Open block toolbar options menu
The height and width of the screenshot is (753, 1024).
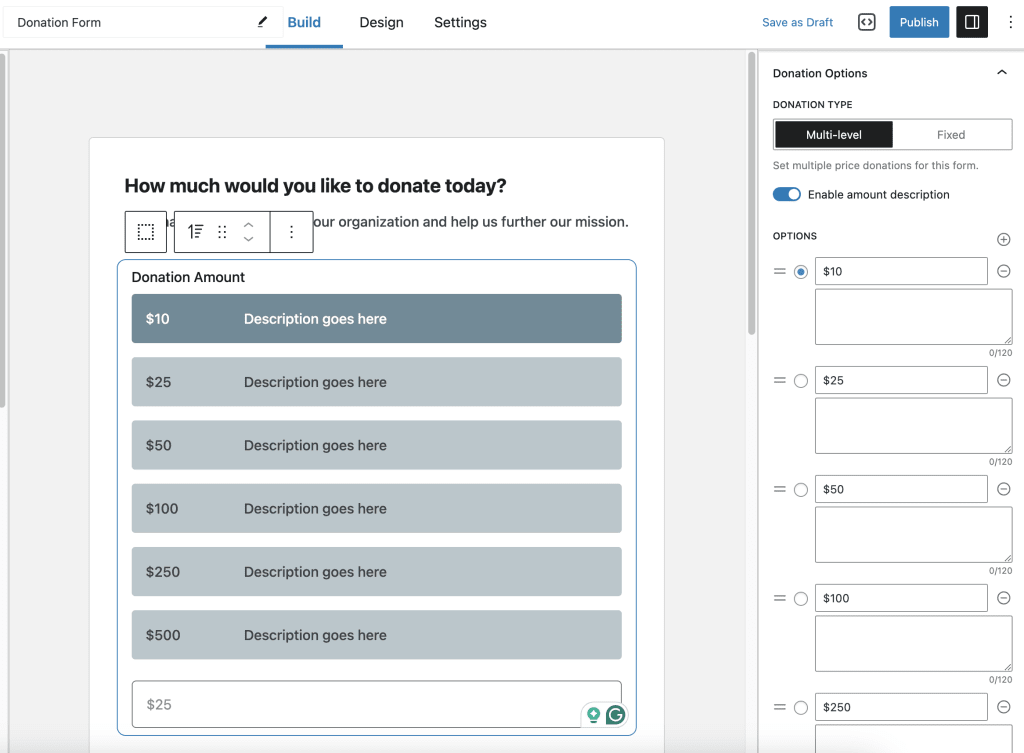coord(291,232)
